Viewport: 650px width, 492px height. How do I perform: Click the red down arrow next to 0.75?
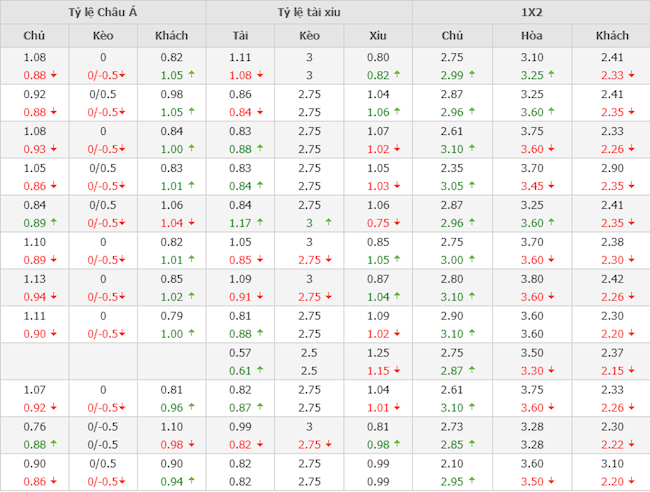(396, 223)
